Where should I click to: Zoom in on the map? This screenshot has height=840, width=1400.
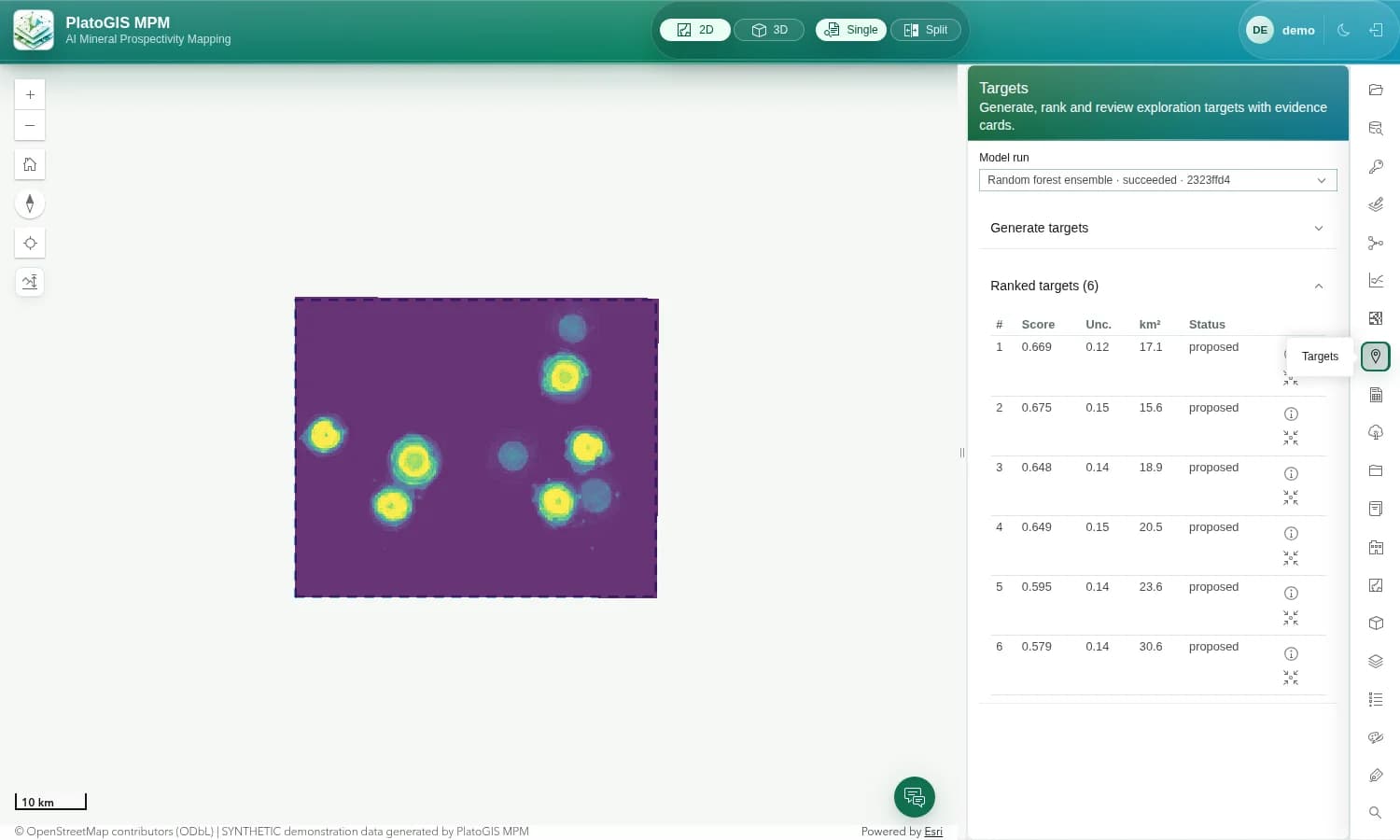coord(30,94)
